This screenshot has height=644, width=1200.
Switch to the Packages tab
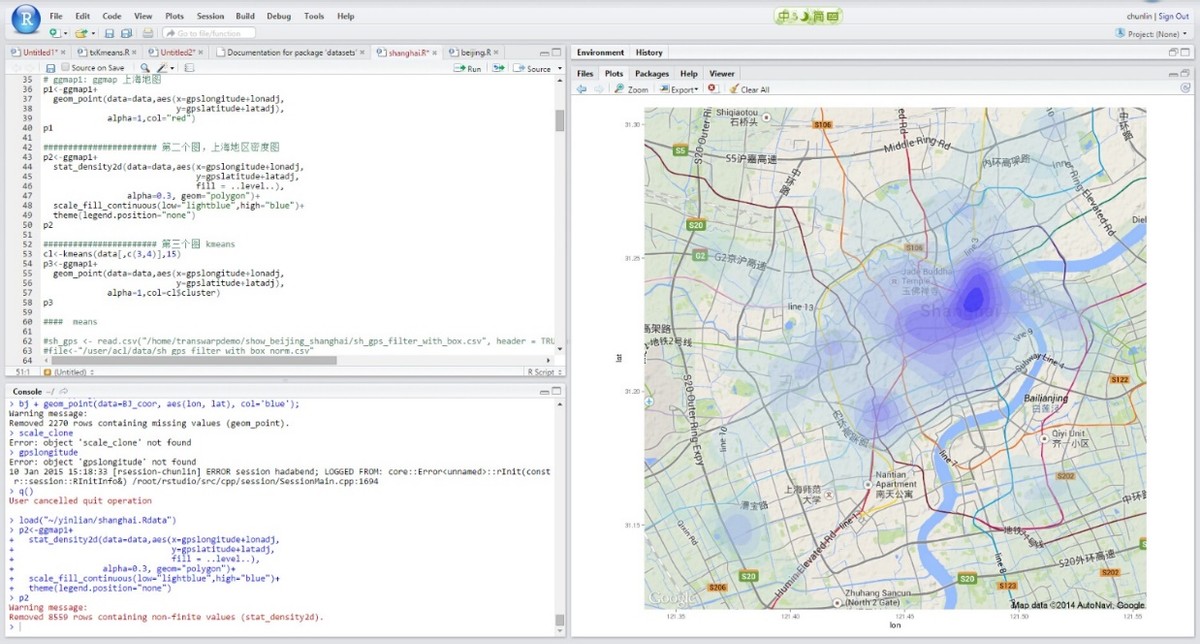coord(651,73)
